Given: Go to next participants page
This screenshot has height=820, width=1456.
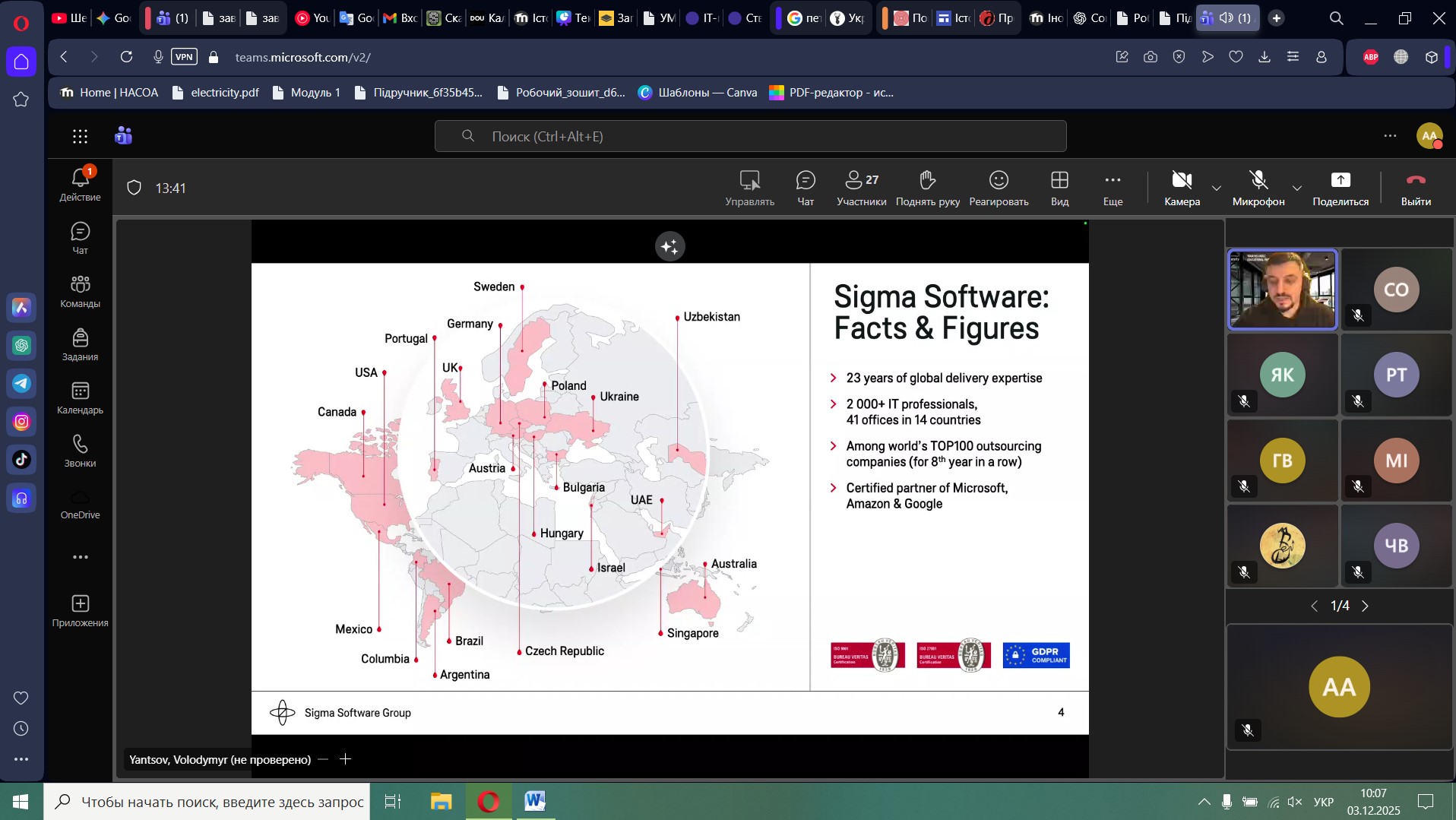Looking at the screenshot, I should click(1365, 606).
